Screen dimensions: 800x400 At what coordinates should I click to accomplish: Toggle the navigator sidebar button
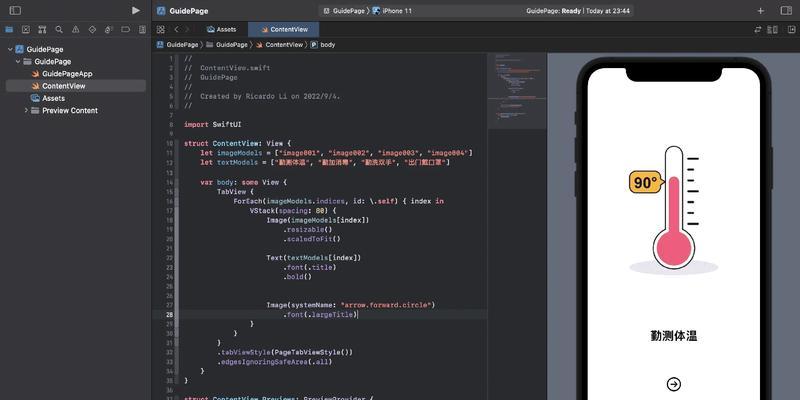click(15, 11)
